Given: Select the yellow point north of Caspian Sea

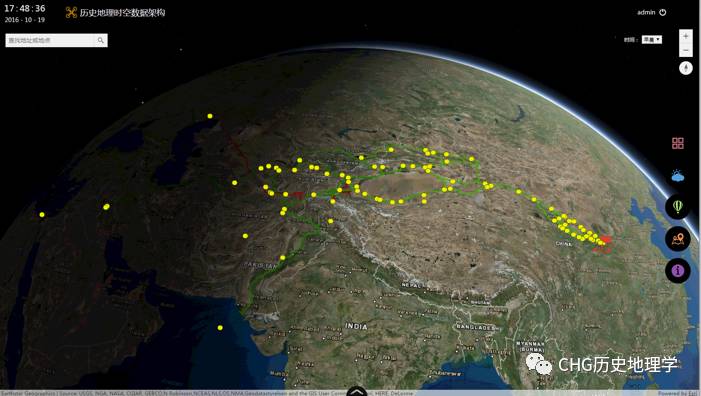Looking at the screenshot, I should tap(210, 116).
